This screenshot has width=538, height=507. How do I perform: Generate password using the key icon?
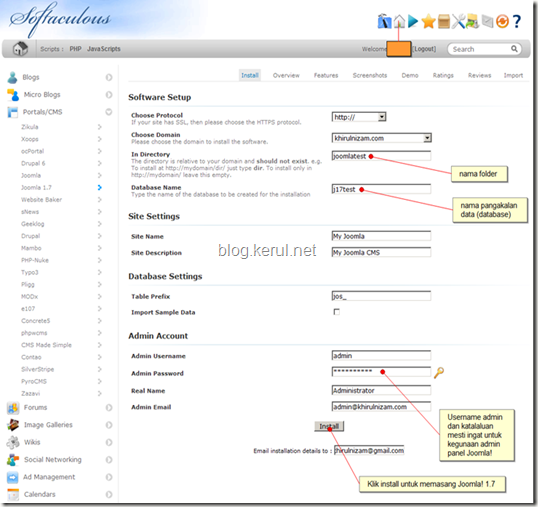(x=439, y=372)
